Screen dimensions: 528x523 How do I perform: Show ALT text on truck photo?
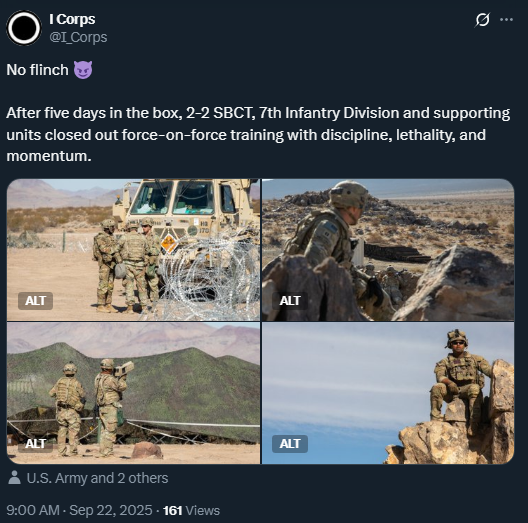pyautogui.click(x=35, y=300)
